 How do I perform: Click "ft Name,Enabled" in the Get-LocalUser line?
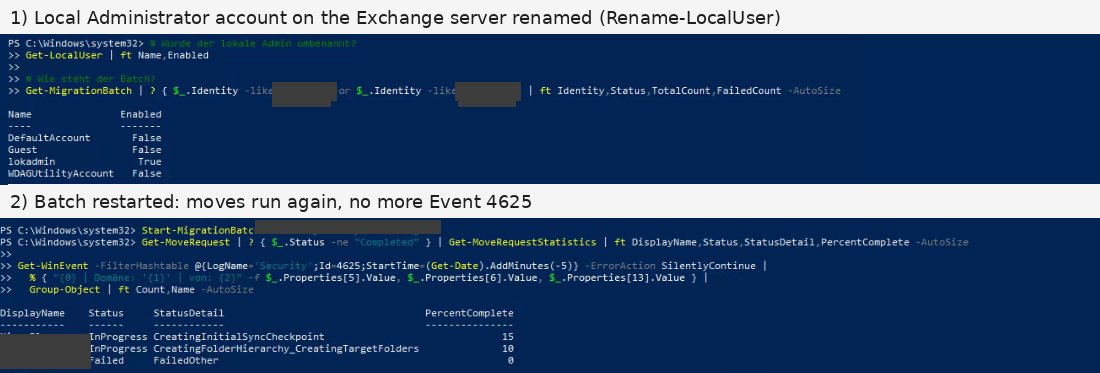[x=164, y=55]
